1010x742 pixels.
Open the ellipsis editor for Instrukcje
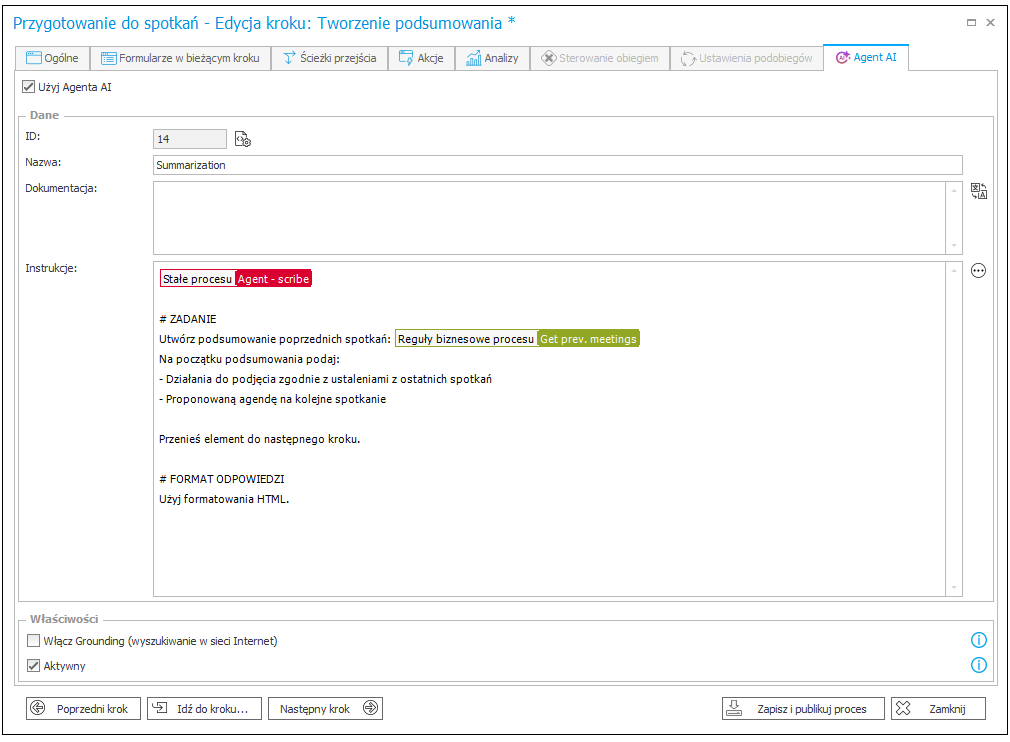point(978,270)
